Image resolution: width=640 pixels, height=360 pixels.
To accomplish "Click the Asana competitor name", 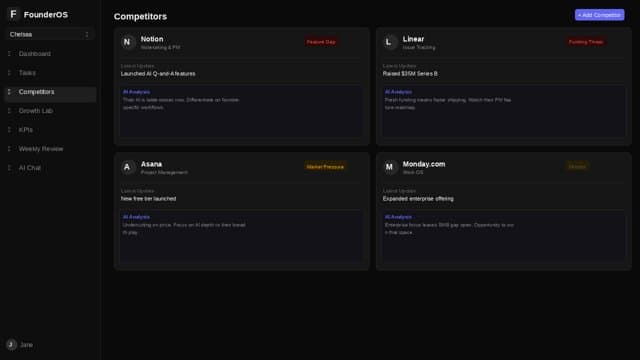I will click(x=151, y=164).
